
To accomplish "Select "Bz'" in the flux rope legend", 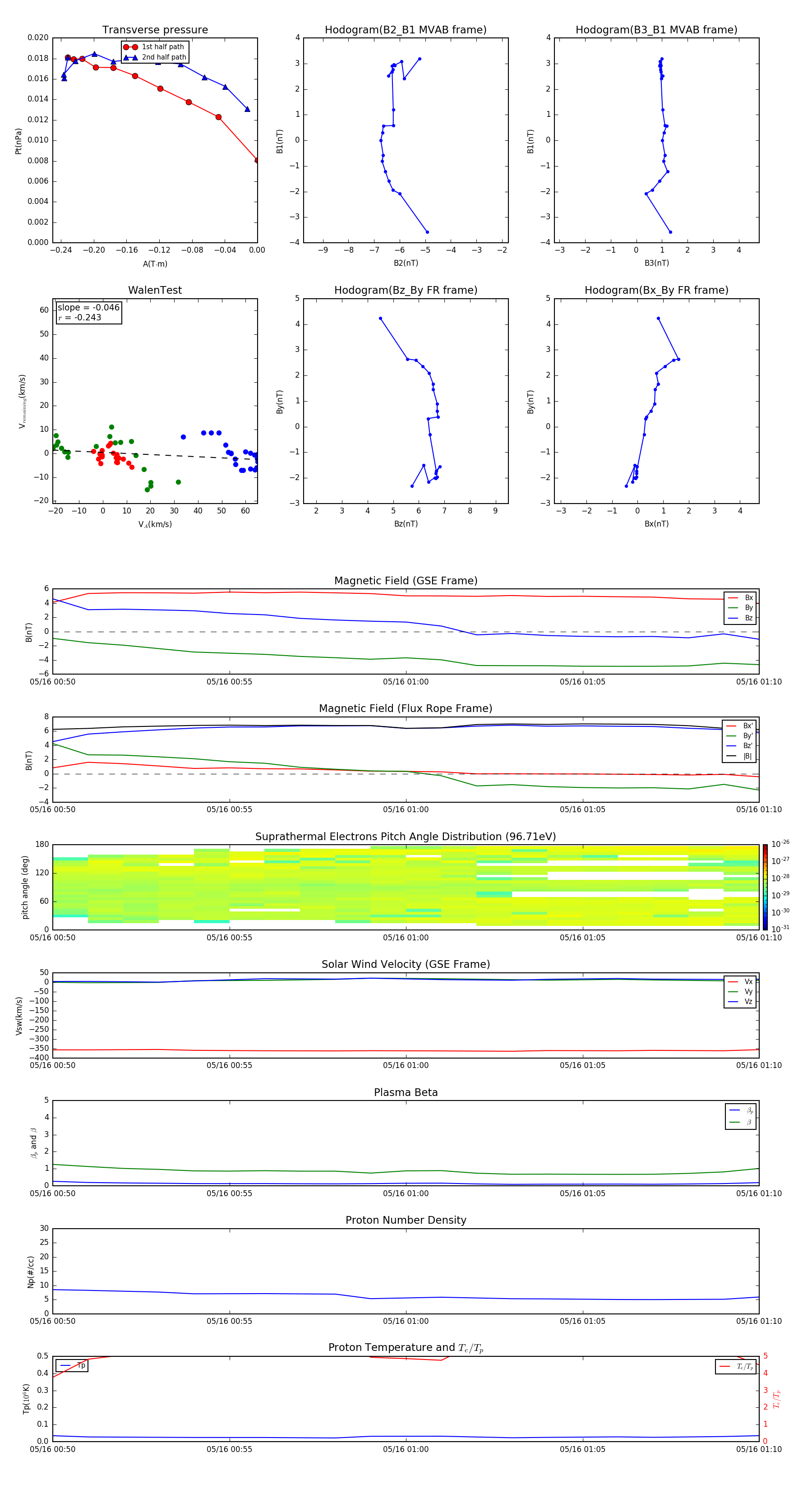I will click(740, 746).
